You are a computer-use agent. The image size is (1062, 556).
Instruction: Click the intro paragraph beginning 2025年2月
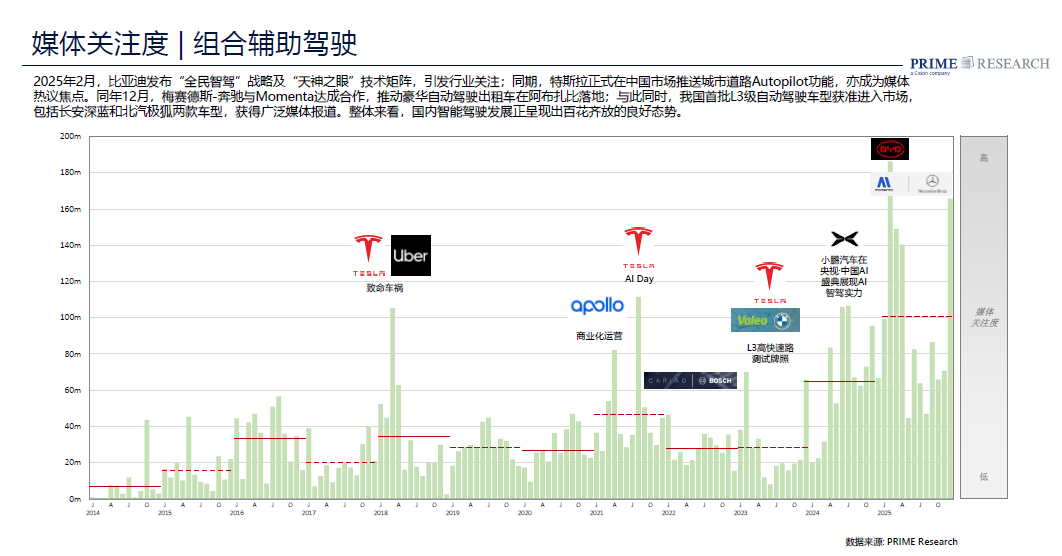[473, 97]
